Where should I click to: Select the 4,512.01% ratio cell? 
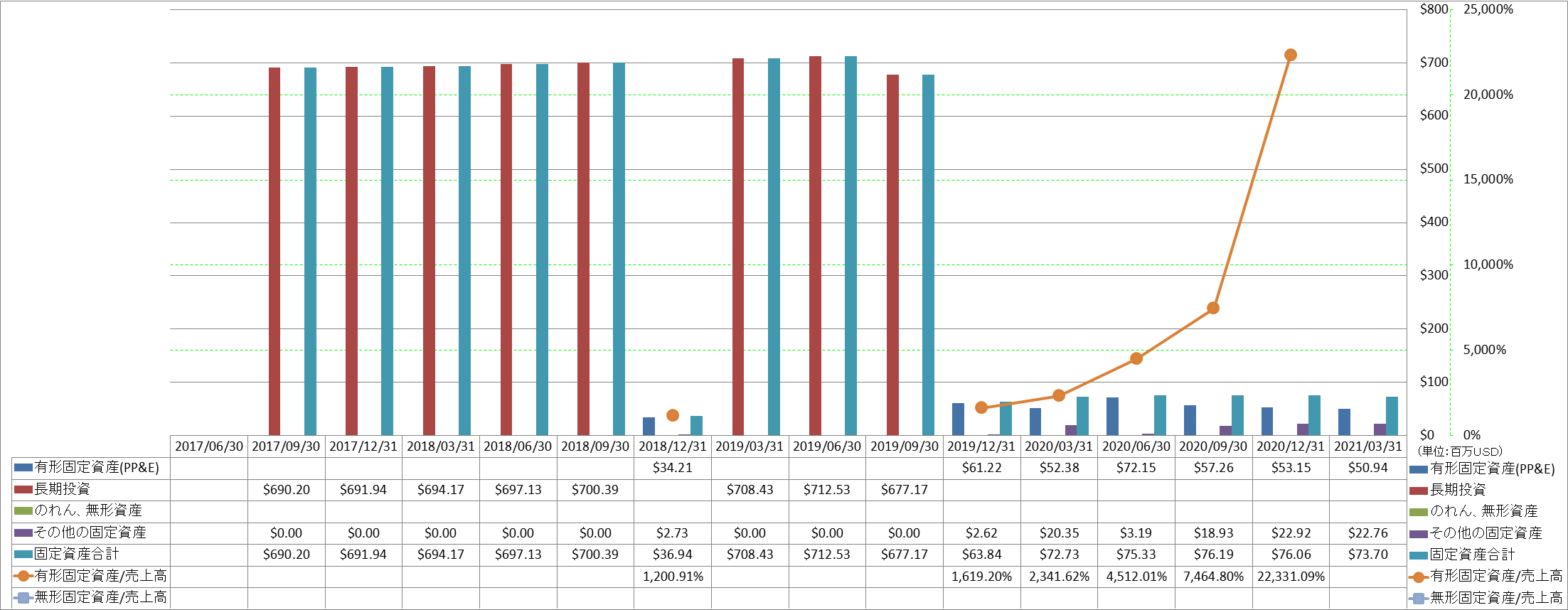point(1136,577)
